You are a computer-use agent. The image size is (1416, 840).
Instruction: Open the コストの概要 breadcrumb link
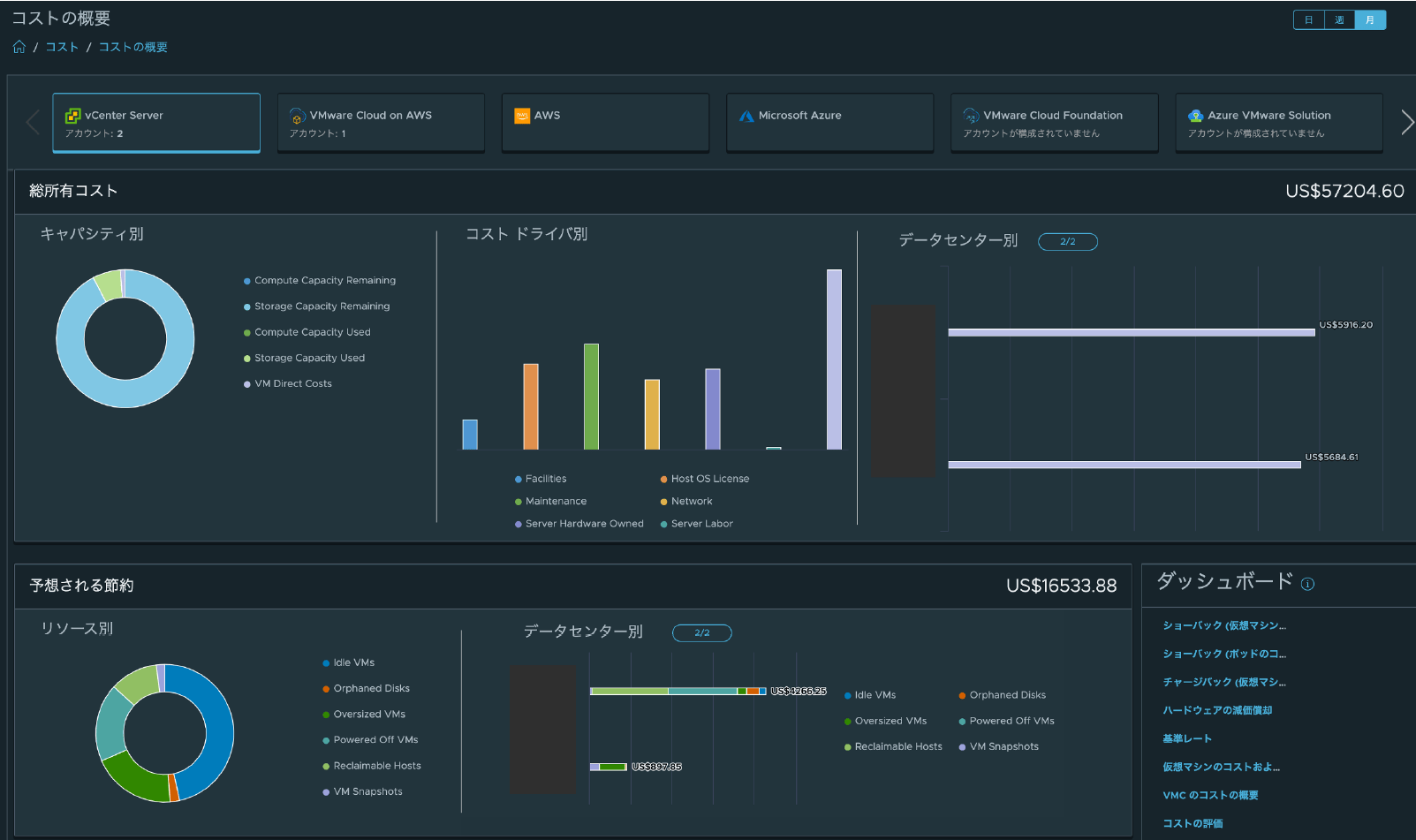tap(133, 47)
